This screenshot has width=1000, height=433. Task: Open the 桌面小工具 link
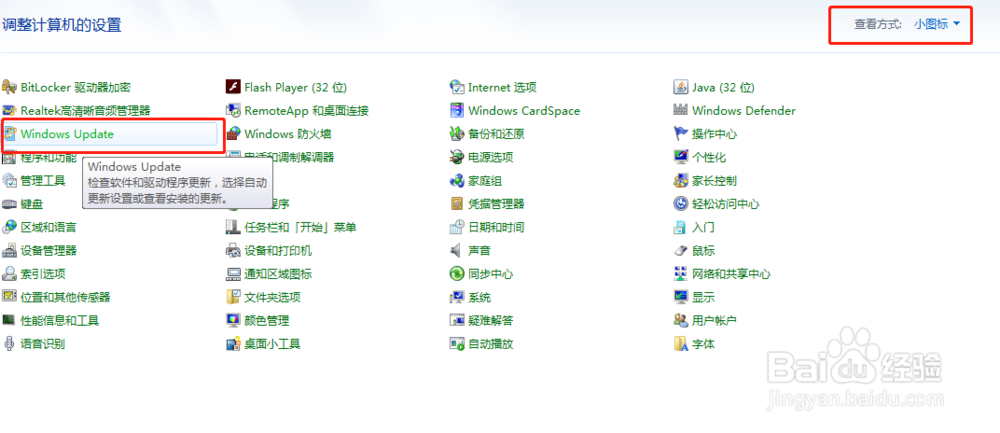(272, 344)
